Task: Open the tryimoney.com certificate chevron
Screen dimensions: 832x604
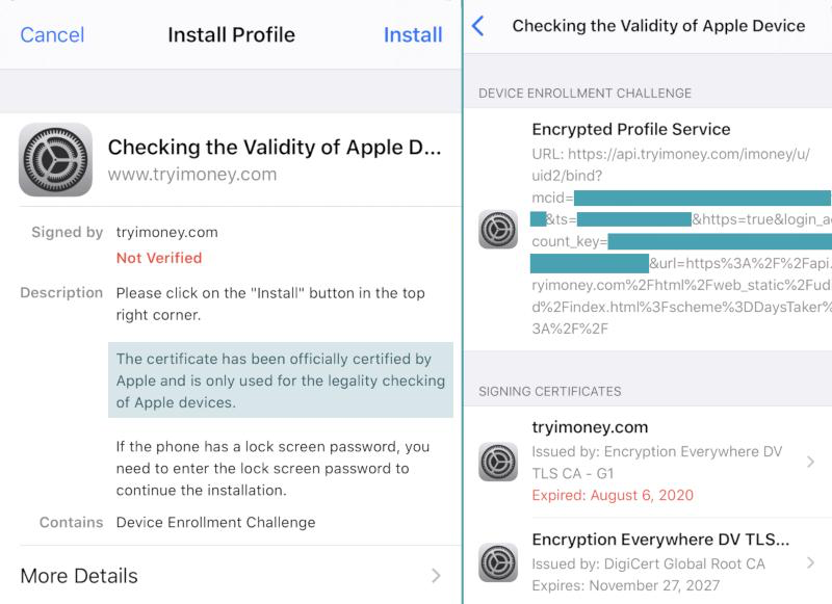Action: (x=810, y=462)
